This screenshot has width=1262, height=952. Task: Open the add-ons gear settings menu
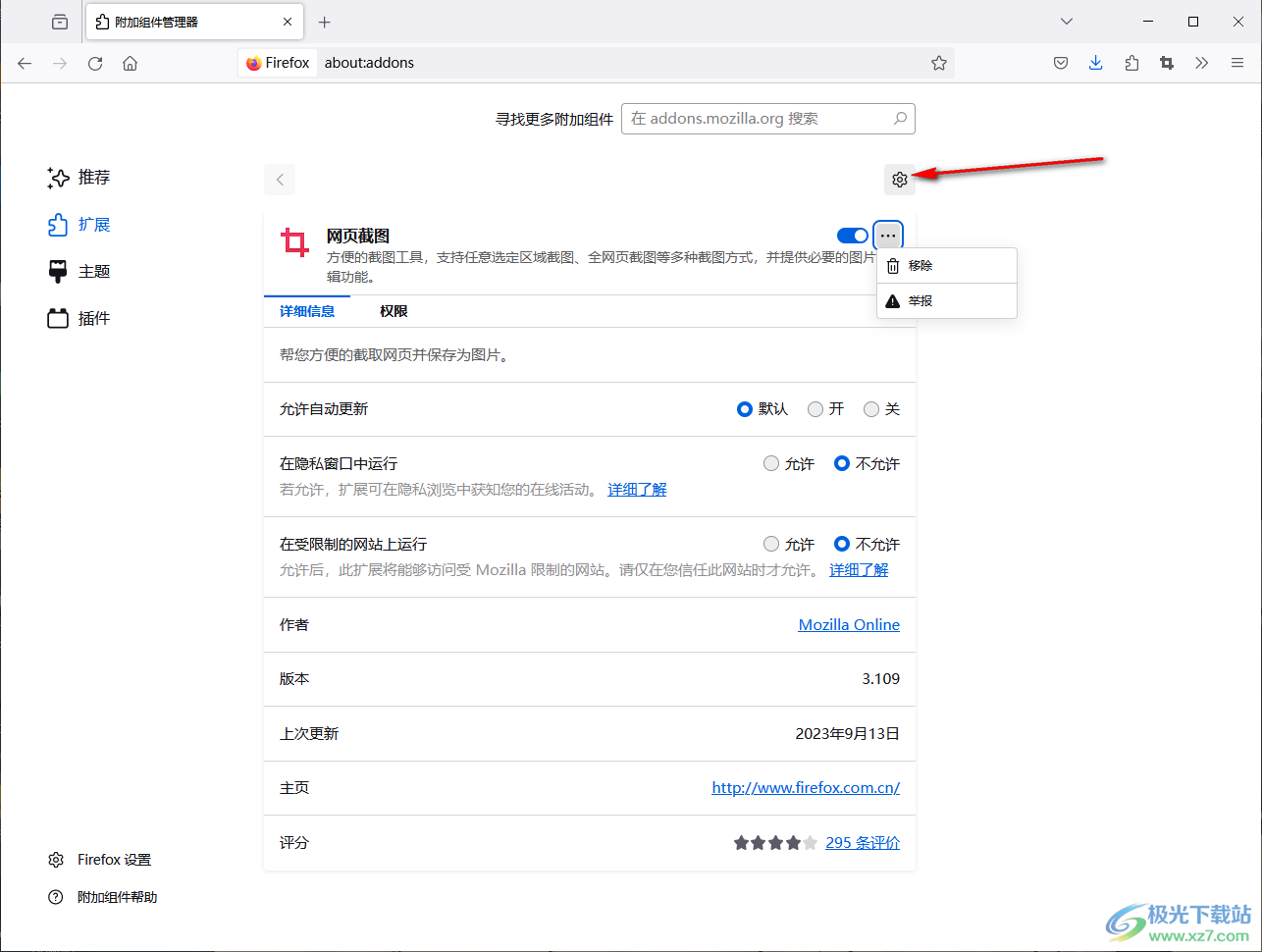(x=899, y=180)
